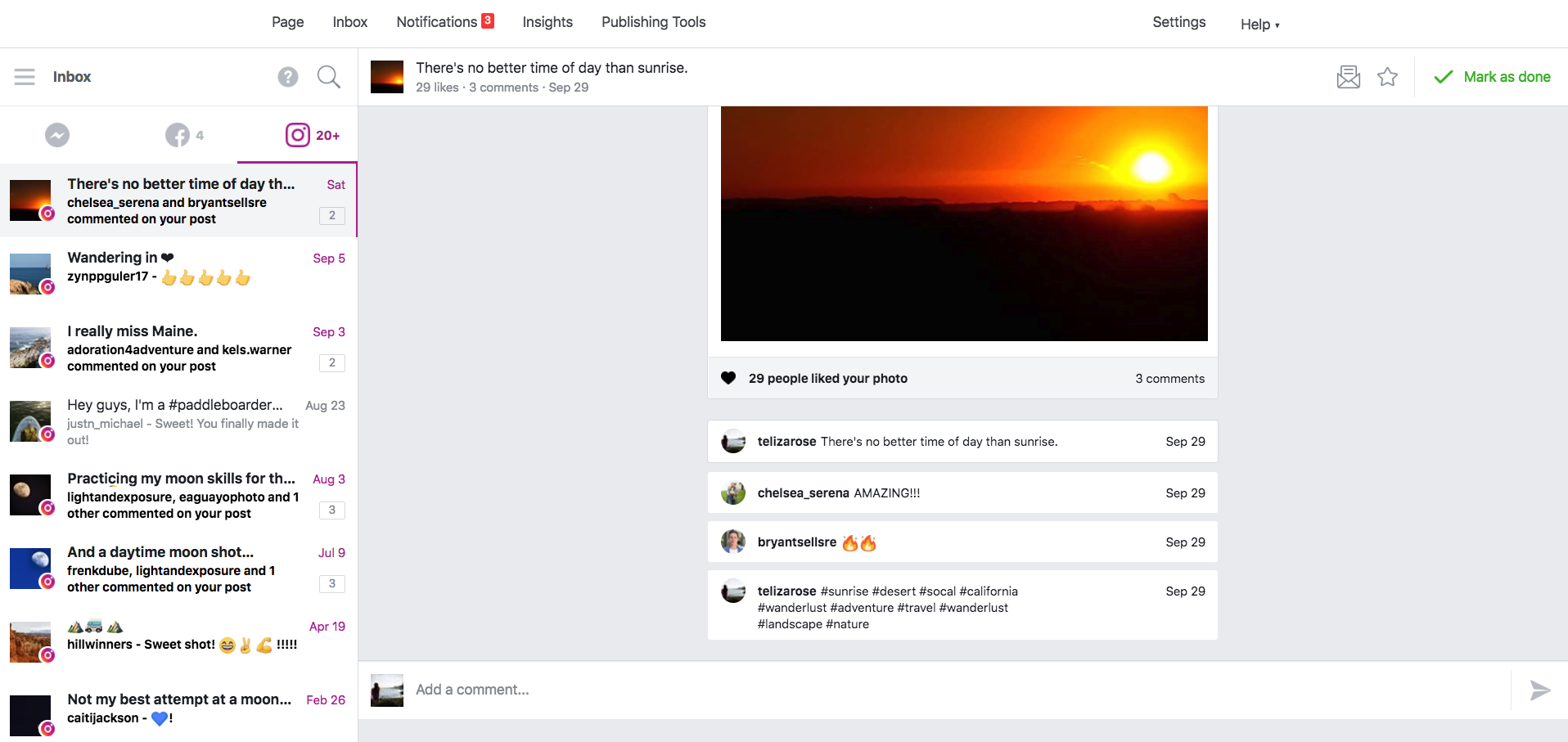Click the Inbox heading in the left panel
The width and height of the screenshot is (1568, 742).
coord(72,77)
